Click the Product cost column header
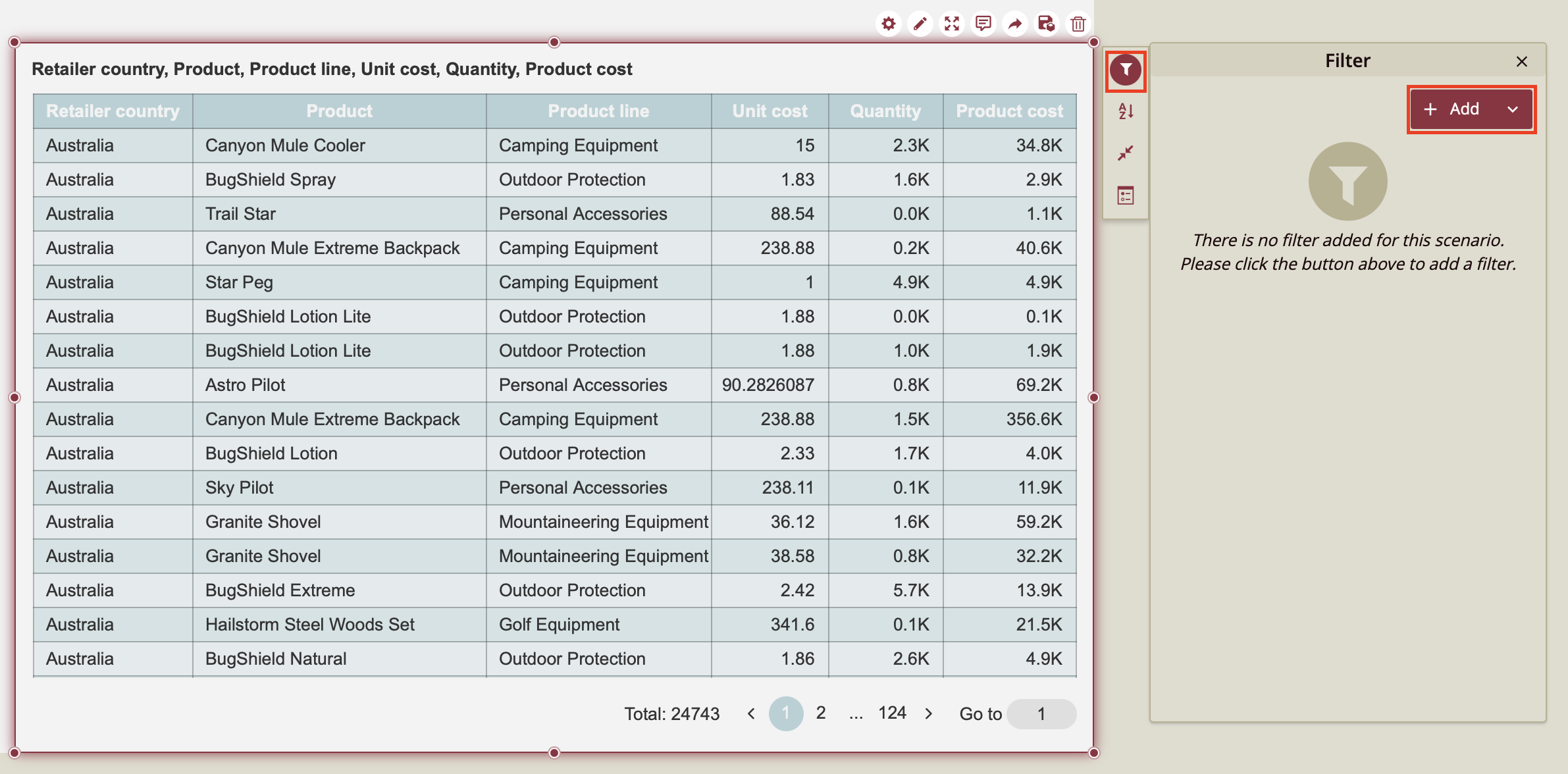Viewport: 1568px width, 774px height. 1009,111
